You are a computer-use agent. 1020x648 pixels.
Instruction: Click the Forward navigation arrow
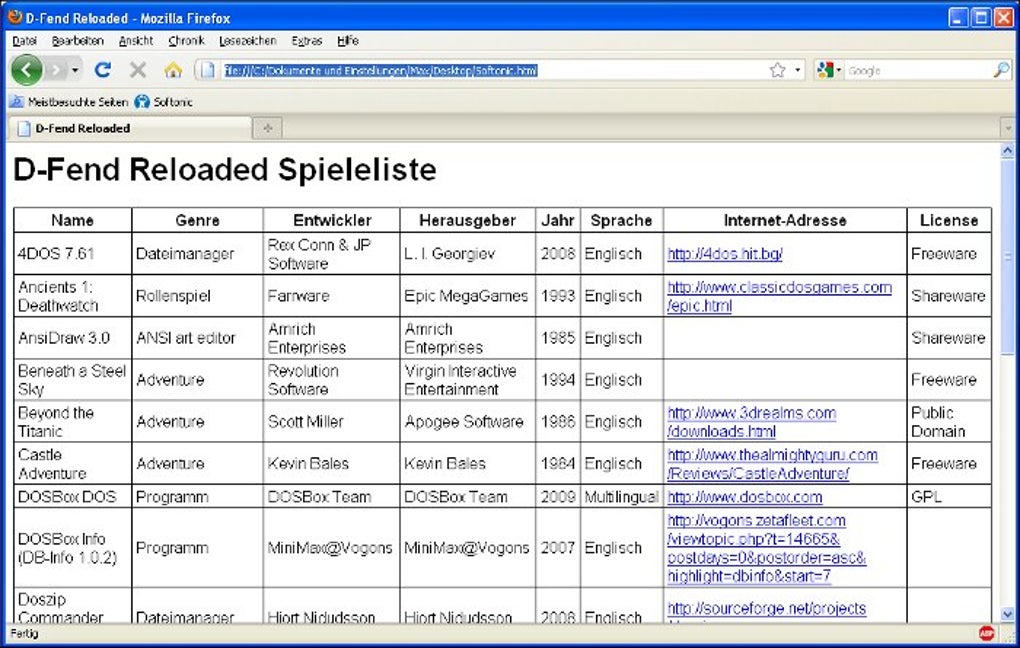pos(56,70)
